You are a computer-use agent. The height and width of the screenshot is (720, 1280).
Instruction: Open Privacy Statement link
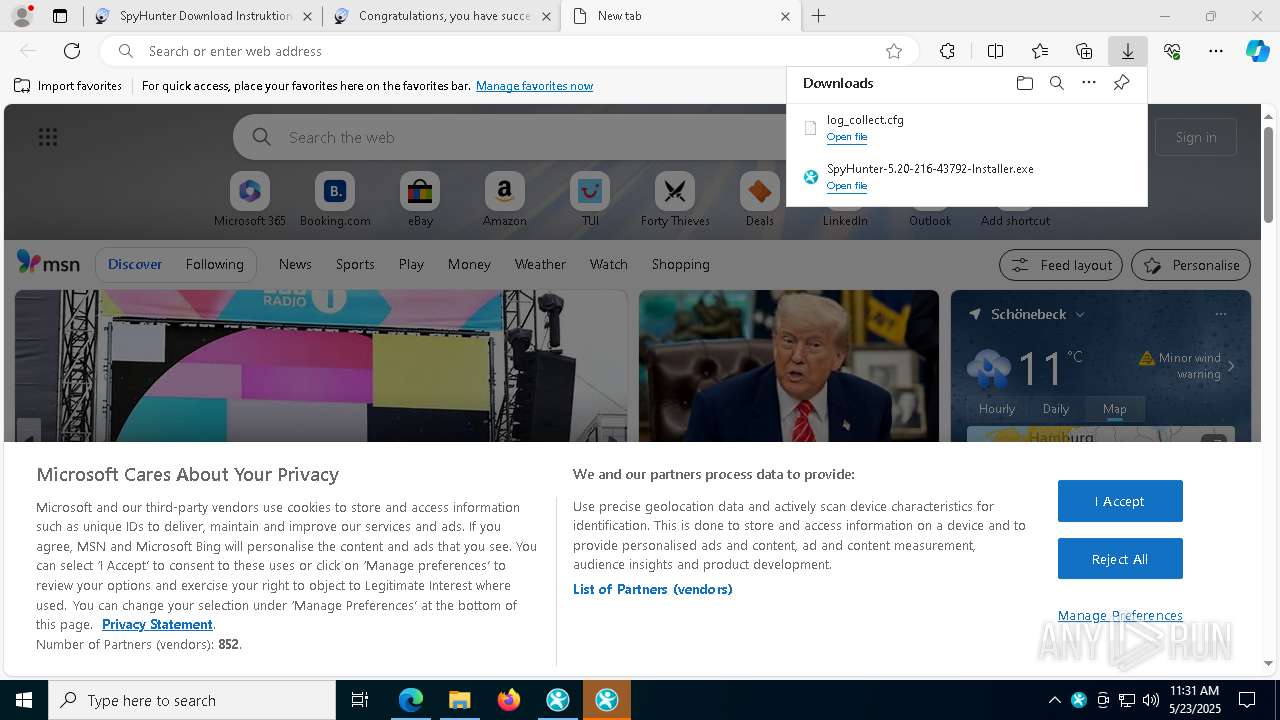point(157,624)
